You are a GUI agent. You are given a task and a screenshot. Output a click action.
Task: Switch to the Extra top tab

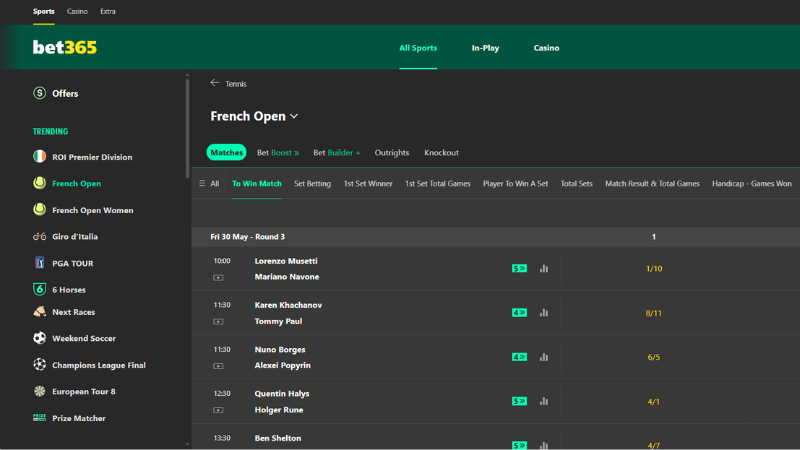[108, 11]
